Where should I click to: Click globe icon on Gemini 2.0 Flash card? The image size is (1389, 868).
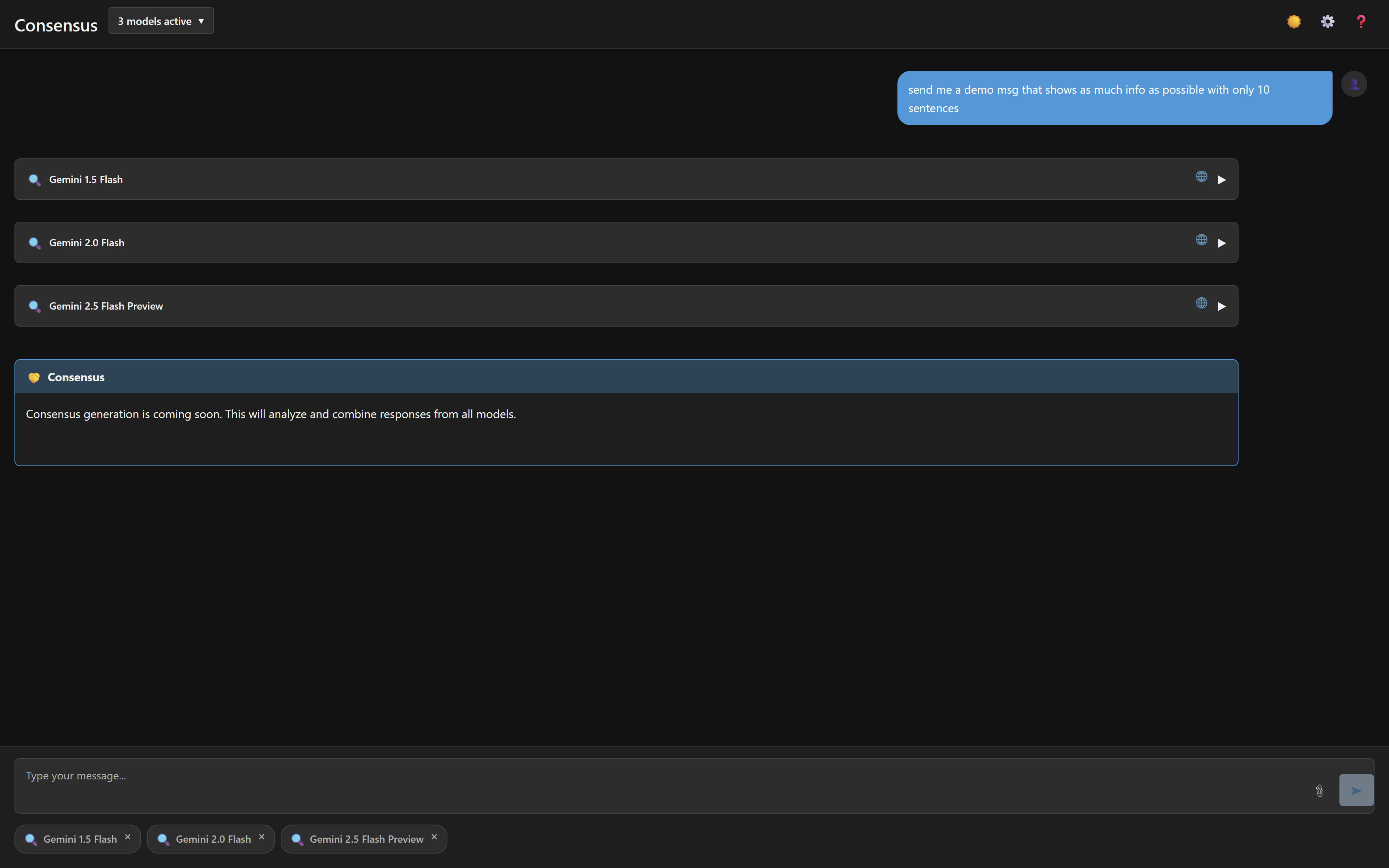[1201, 240]
